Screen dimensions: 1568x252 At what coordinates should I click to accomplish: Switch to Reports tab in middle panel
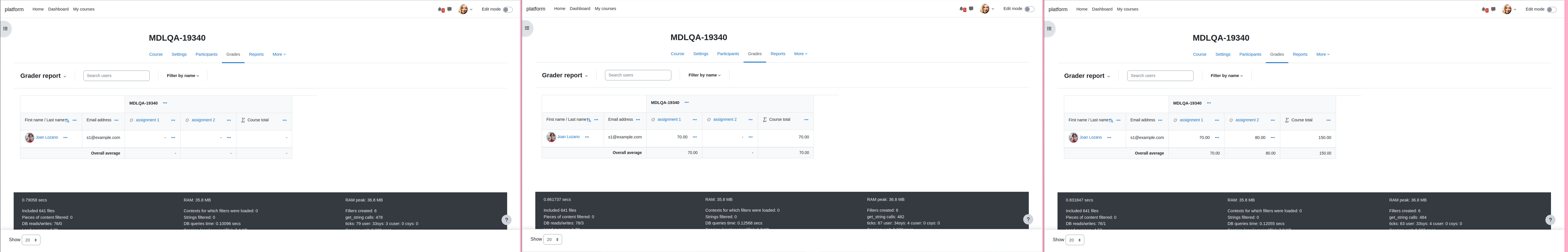(778, 54)
